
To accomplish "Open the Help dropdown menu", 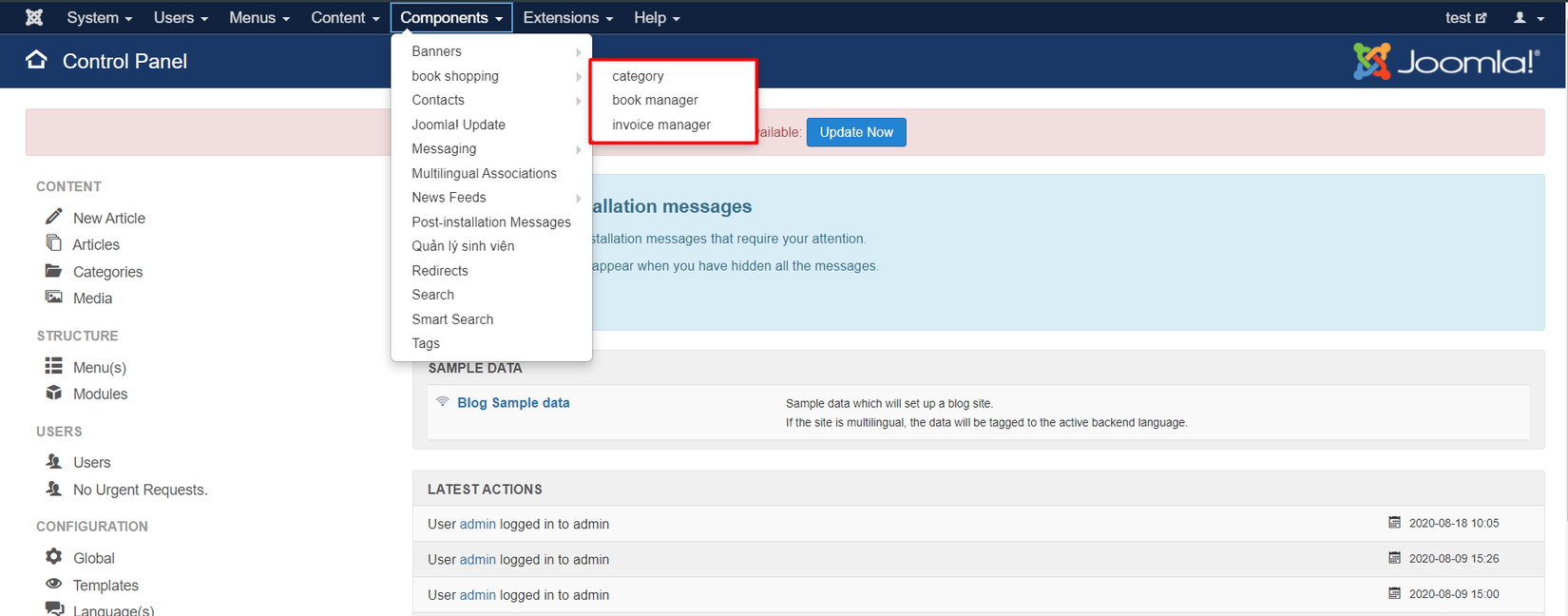I will (x=657, y=17).
